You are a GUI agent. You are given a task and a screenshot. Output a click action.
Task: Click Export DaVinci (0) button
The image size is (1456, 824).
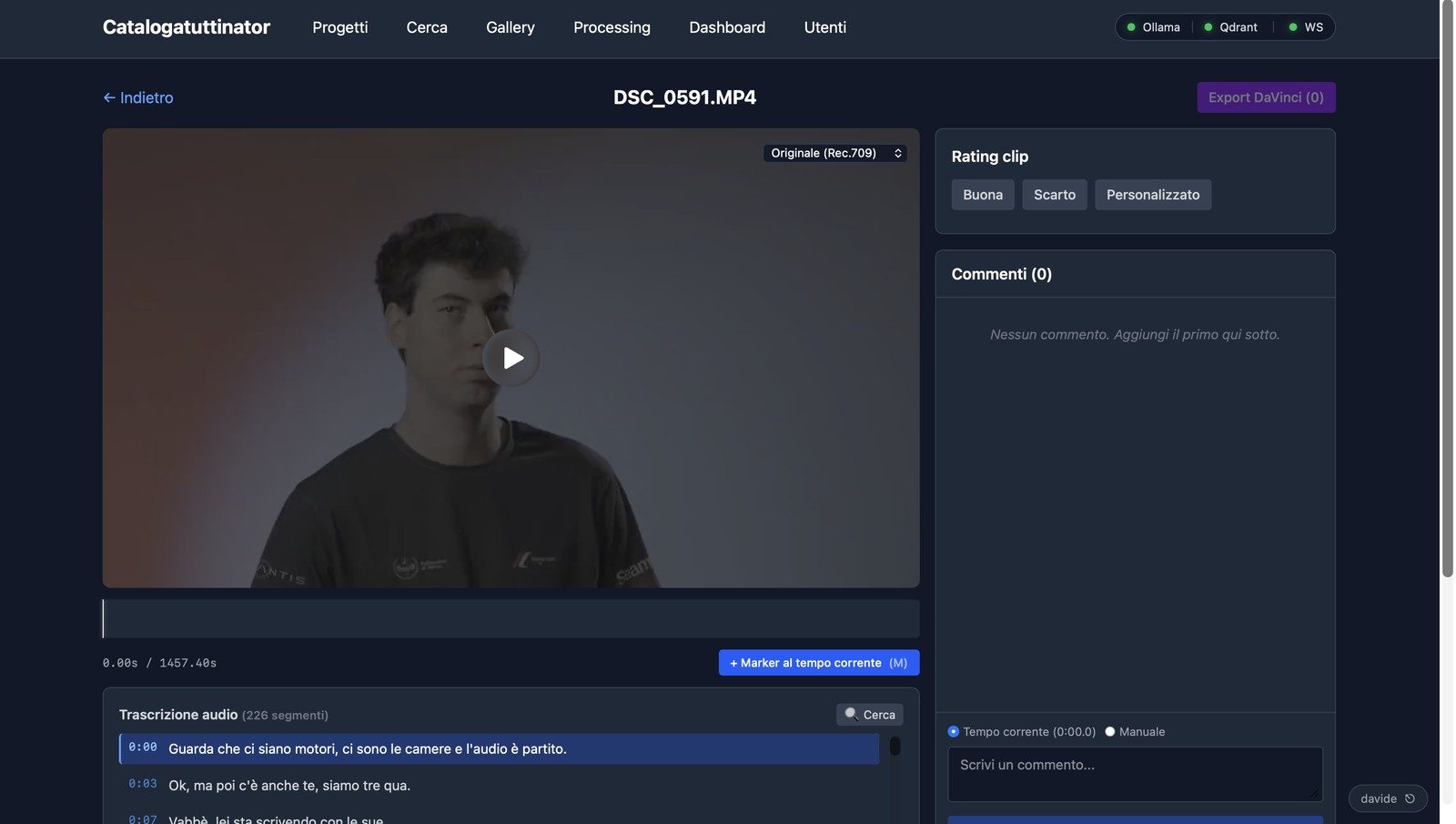pyautogui.click(x=1266, y=97)
